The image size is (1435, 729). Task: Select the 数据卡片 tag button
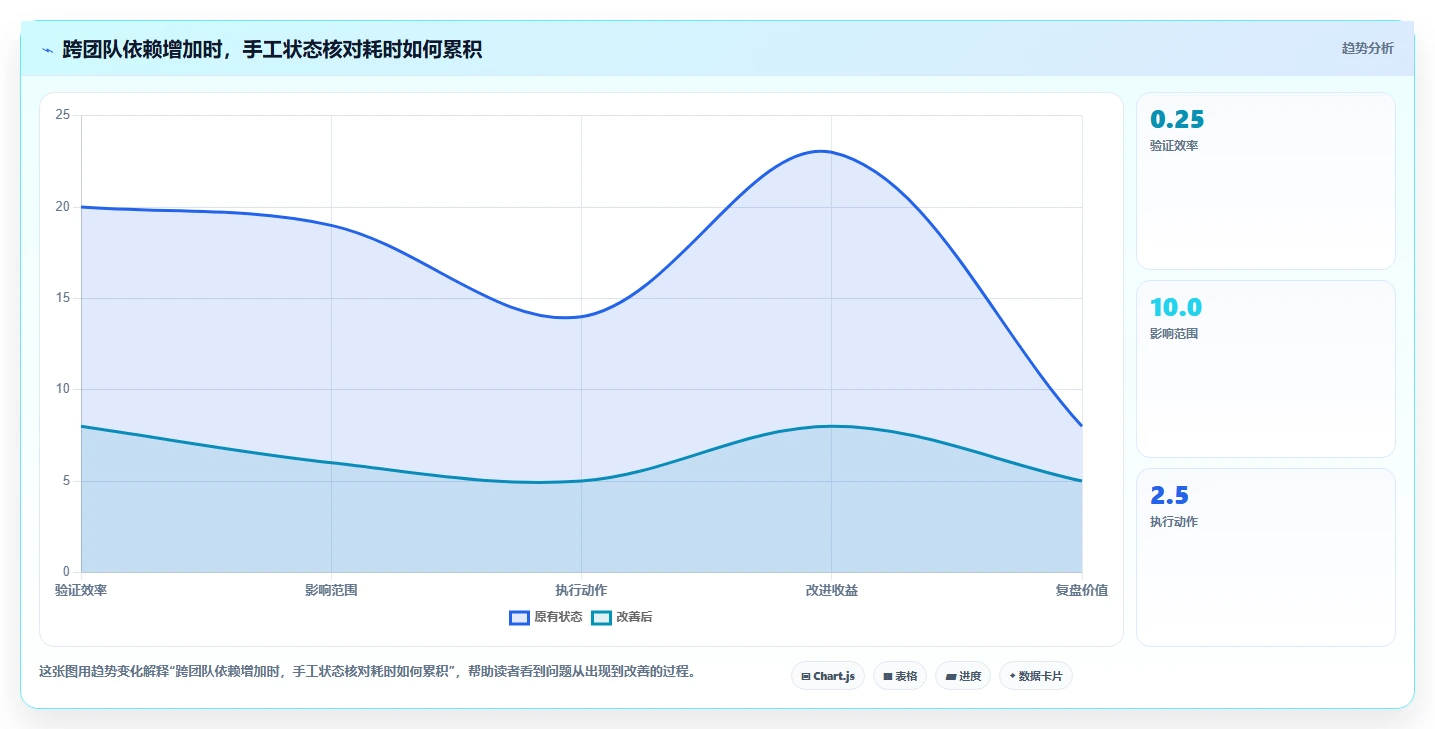[x=1036, y=676]
